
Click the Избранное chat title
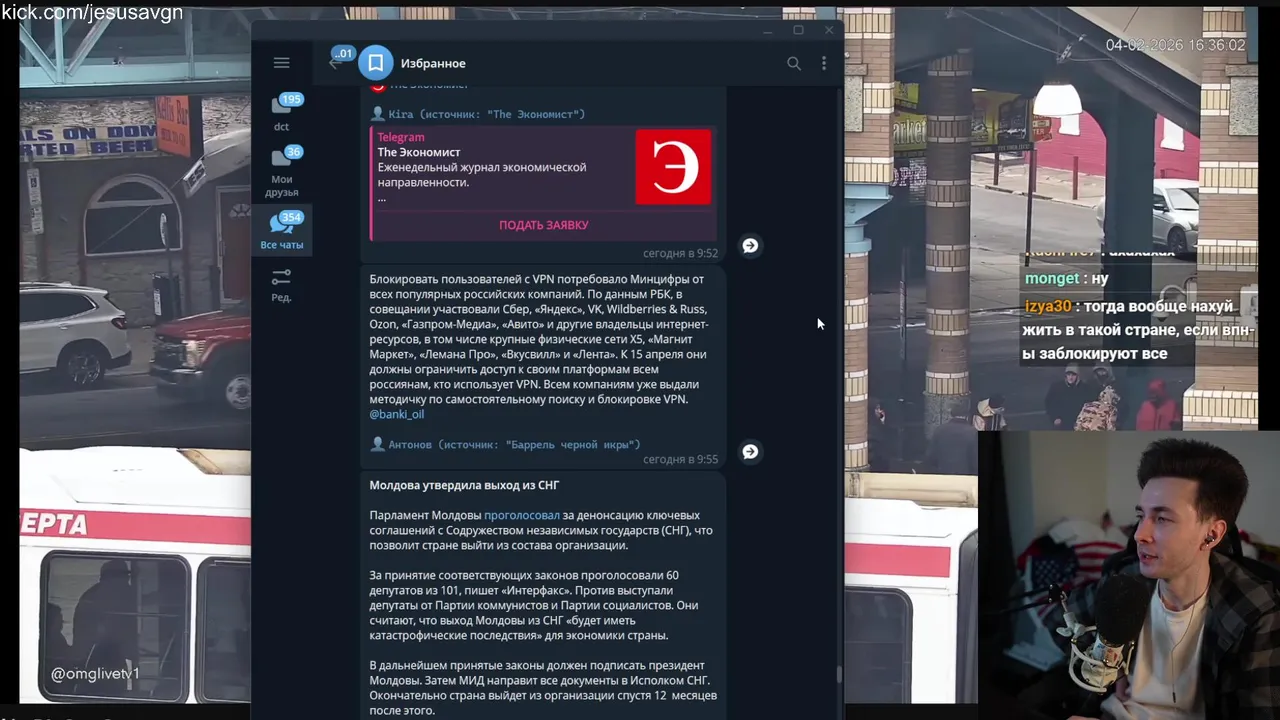pos(433,63)
